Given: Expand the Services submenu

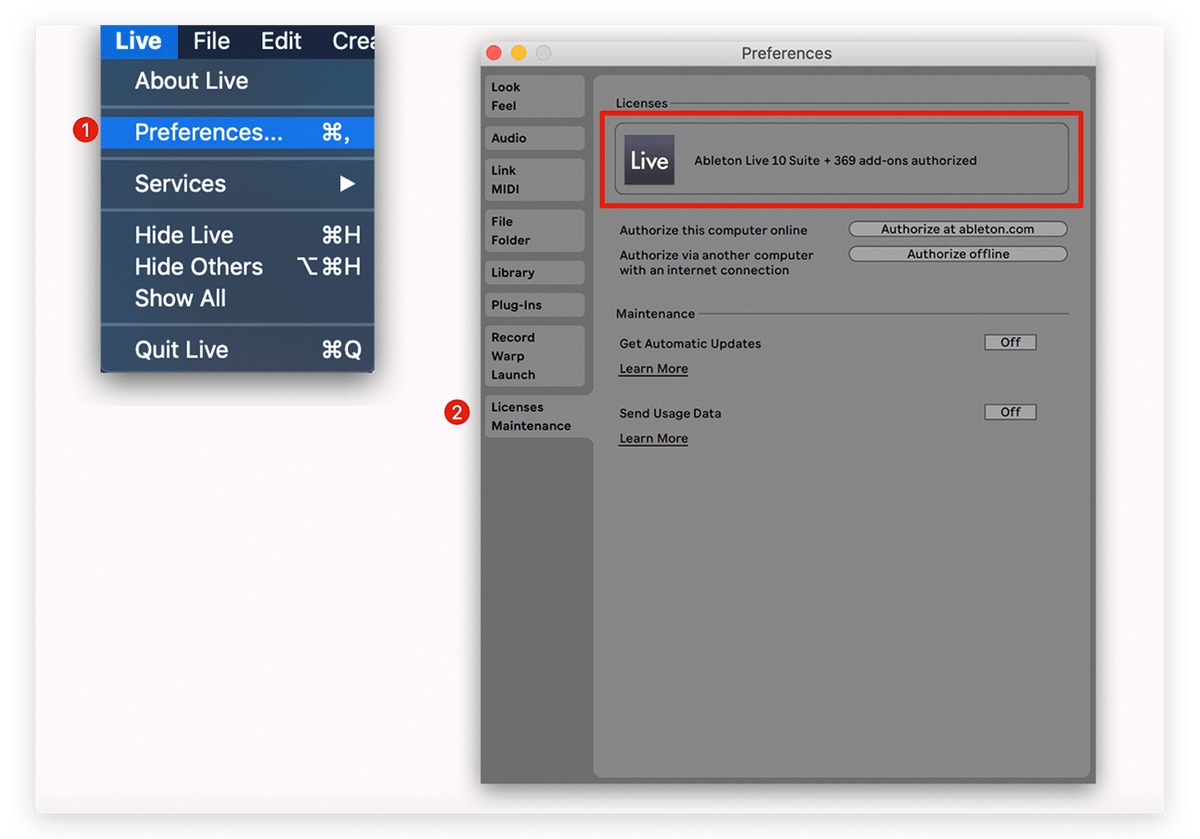Looking at the screenshot, I should click(x=237, y=184).
